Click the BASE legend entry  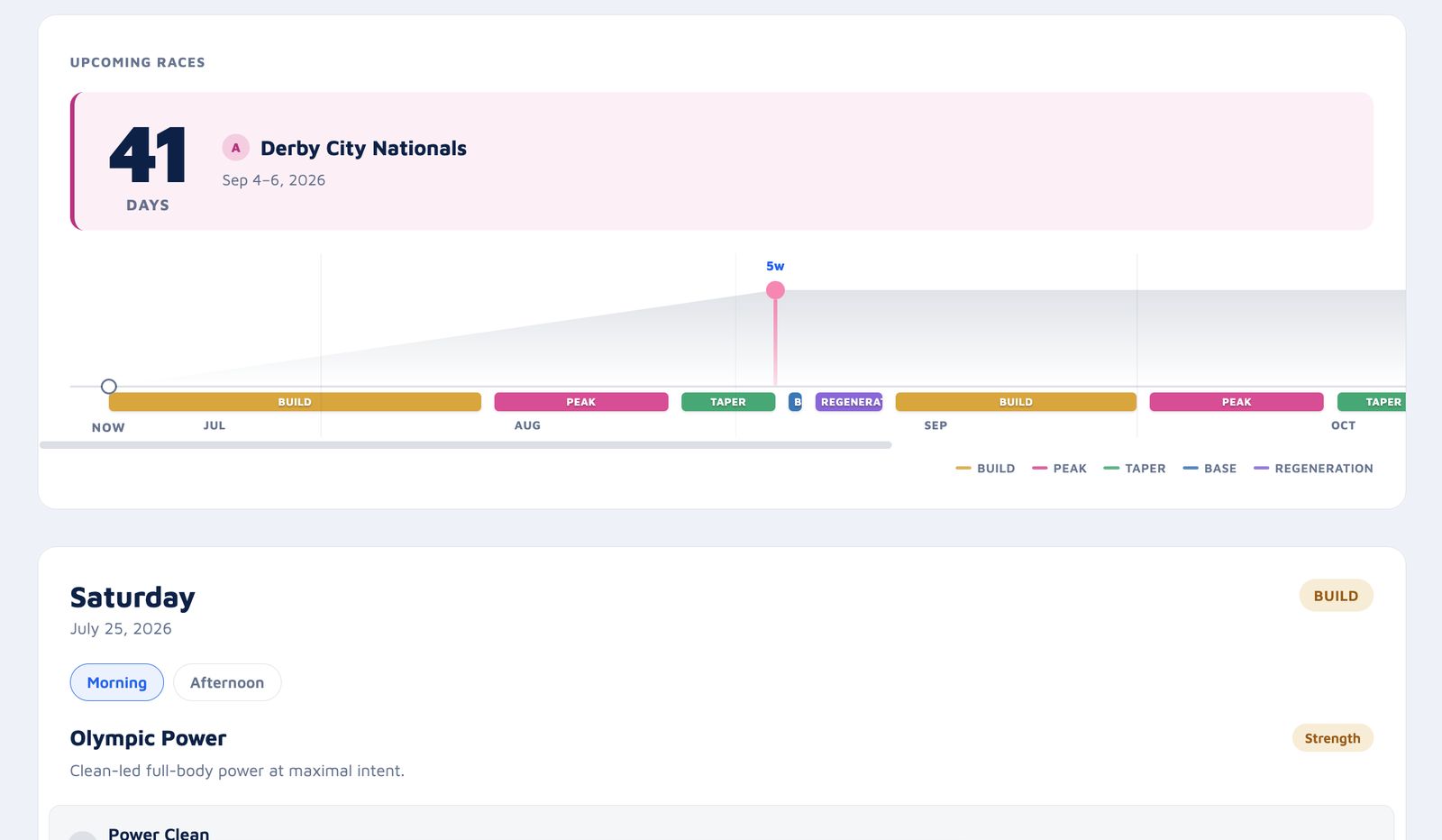pyautogui.click(x=1209, y=469)
